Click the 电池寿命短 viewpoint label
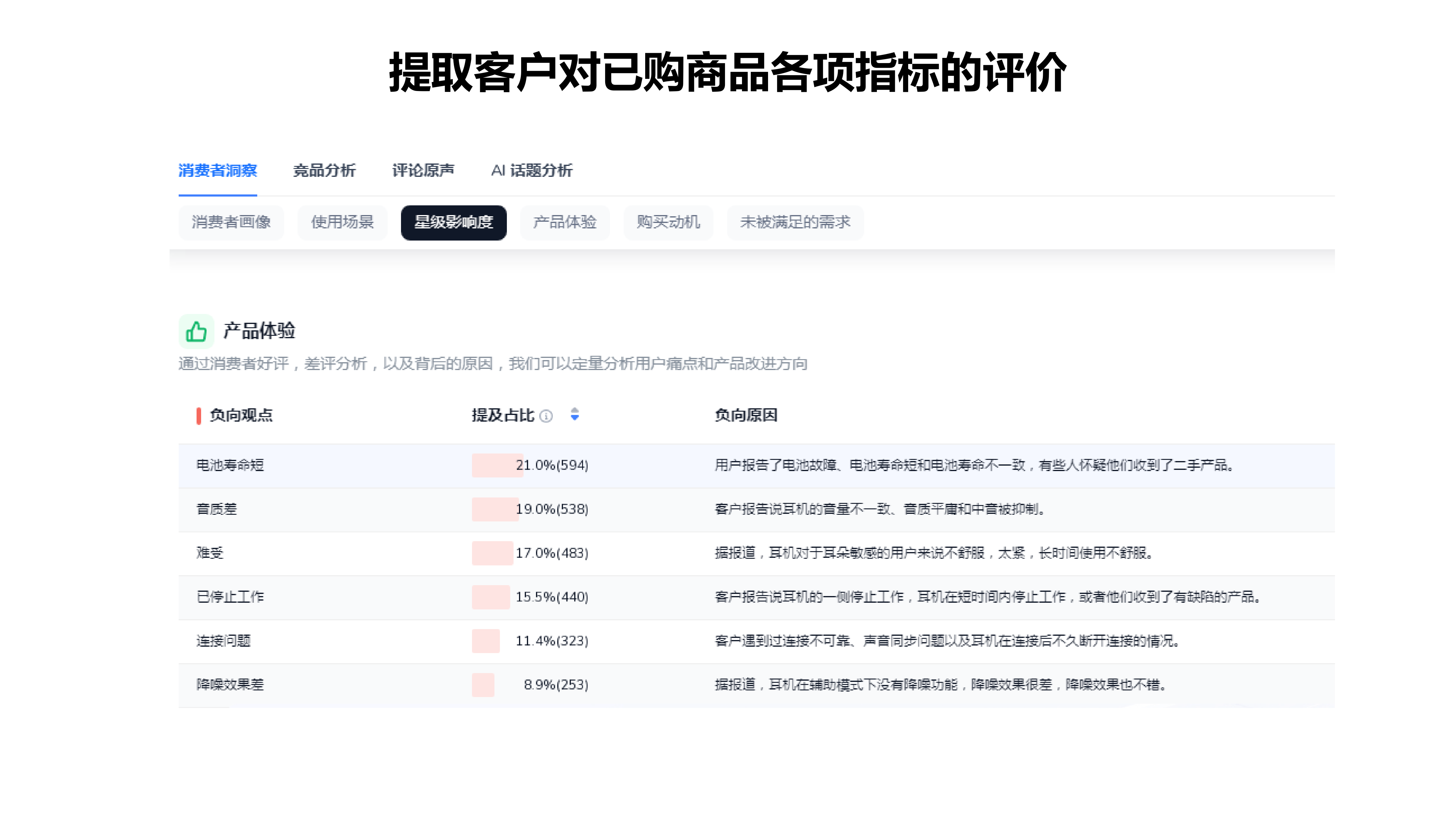This screenshot has height=819, width=1456. coord(231,466)
